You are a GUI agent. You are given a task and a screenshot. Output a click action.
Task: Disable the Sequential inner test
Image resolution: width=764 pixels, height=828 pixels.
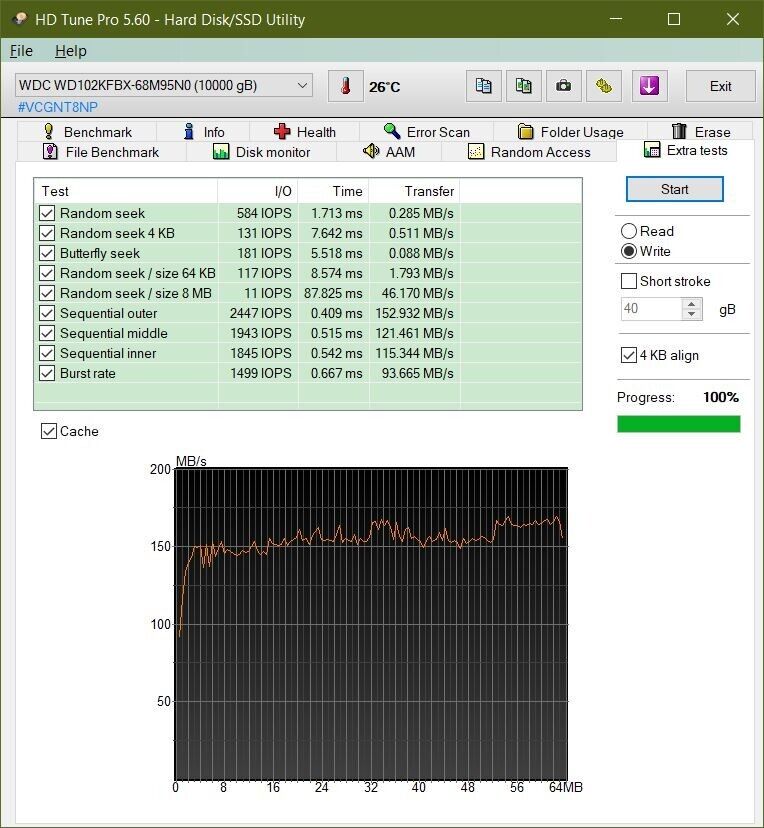click(47, 353)
